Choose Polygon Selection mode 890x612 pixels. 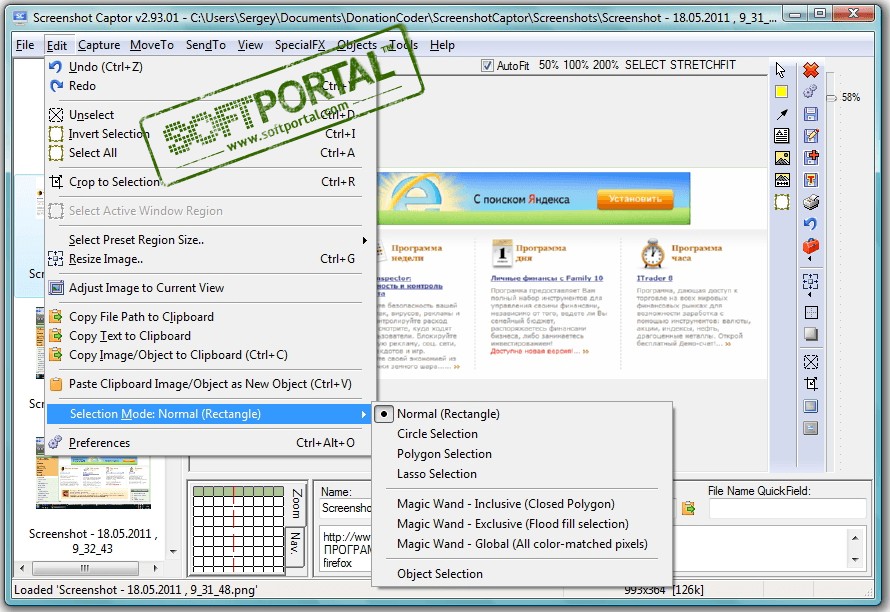444,454
